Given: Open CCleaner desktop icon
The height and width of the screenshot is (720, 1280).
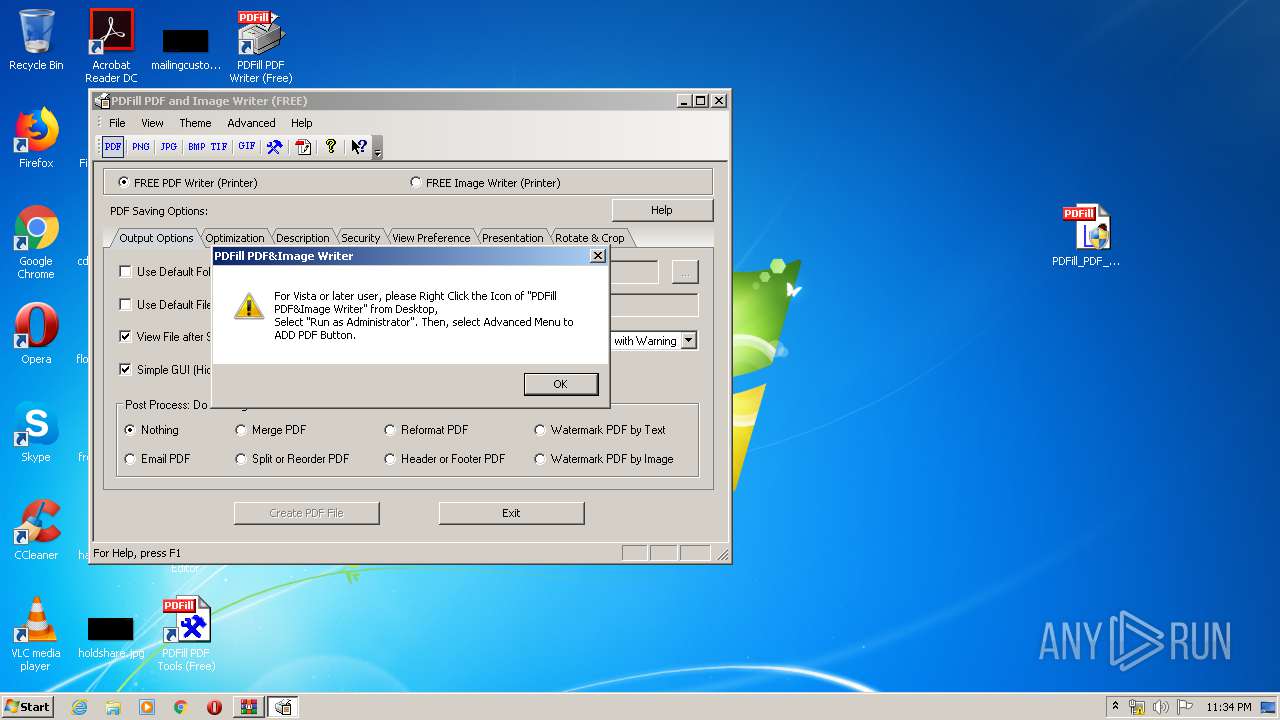Looking at the screenshot, I should click(x=36, y=530).
